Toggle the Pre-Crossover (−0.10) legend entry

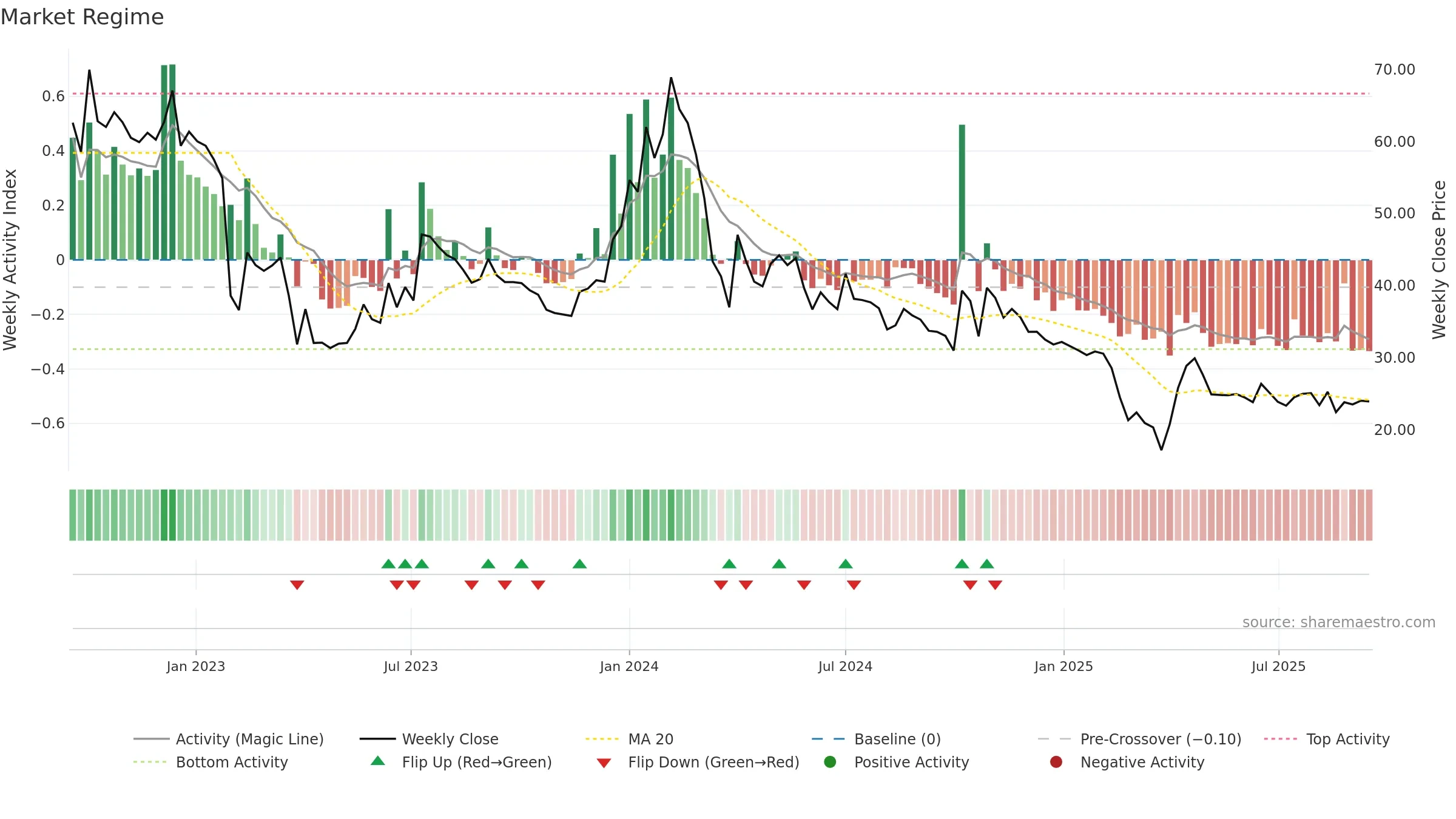click(x=1139, y=739)
